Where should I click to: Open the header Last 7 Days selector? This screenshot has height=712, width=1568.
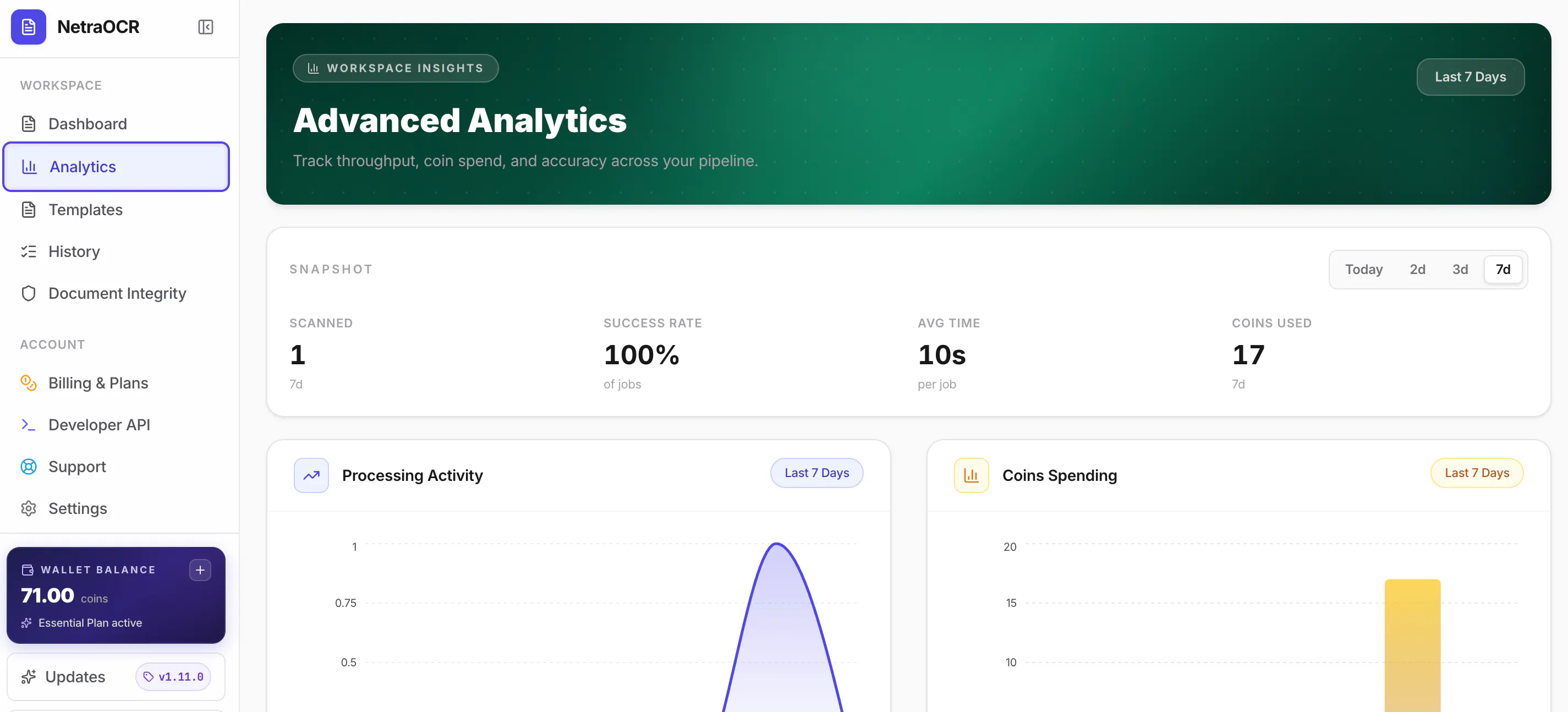[1470, 76]
